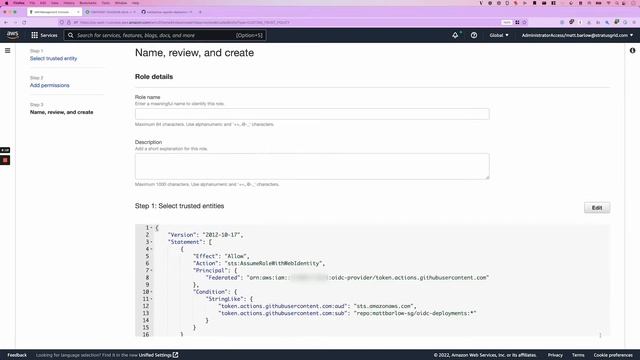The height and width of the screenshot is (360, 640).
Task: Click the Federated ARN line in code
Action: [x=347, y=278]
